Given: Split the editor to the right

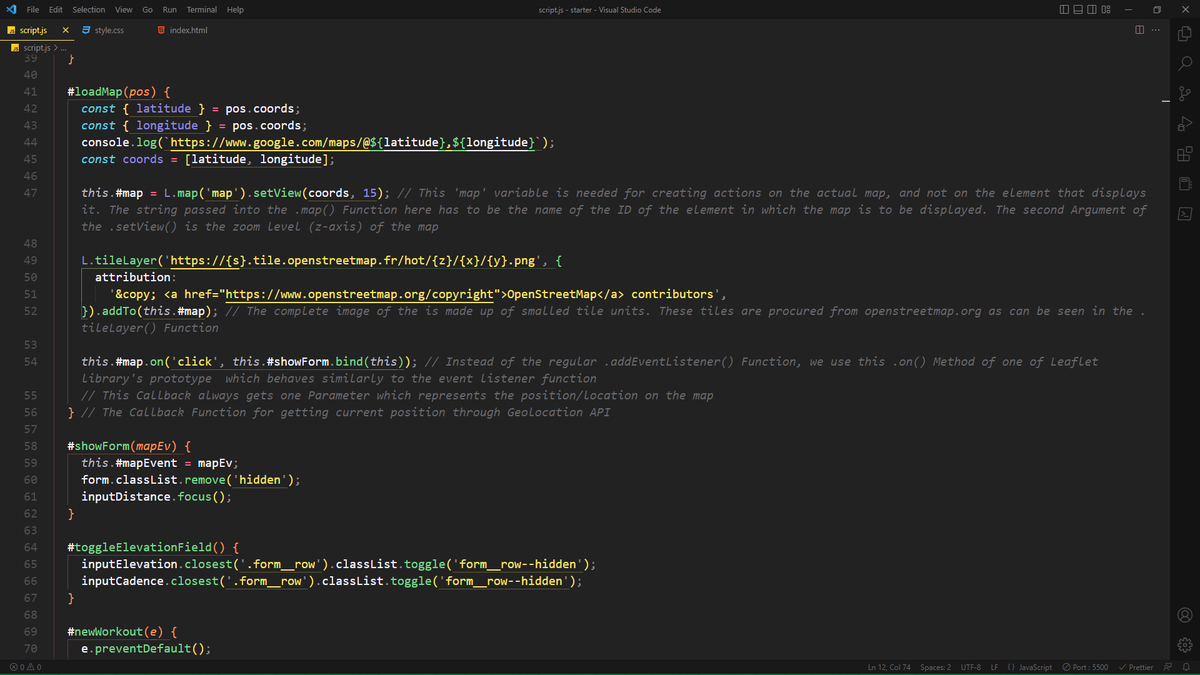Looking at the screenshot, I should tap(1140, 30).
